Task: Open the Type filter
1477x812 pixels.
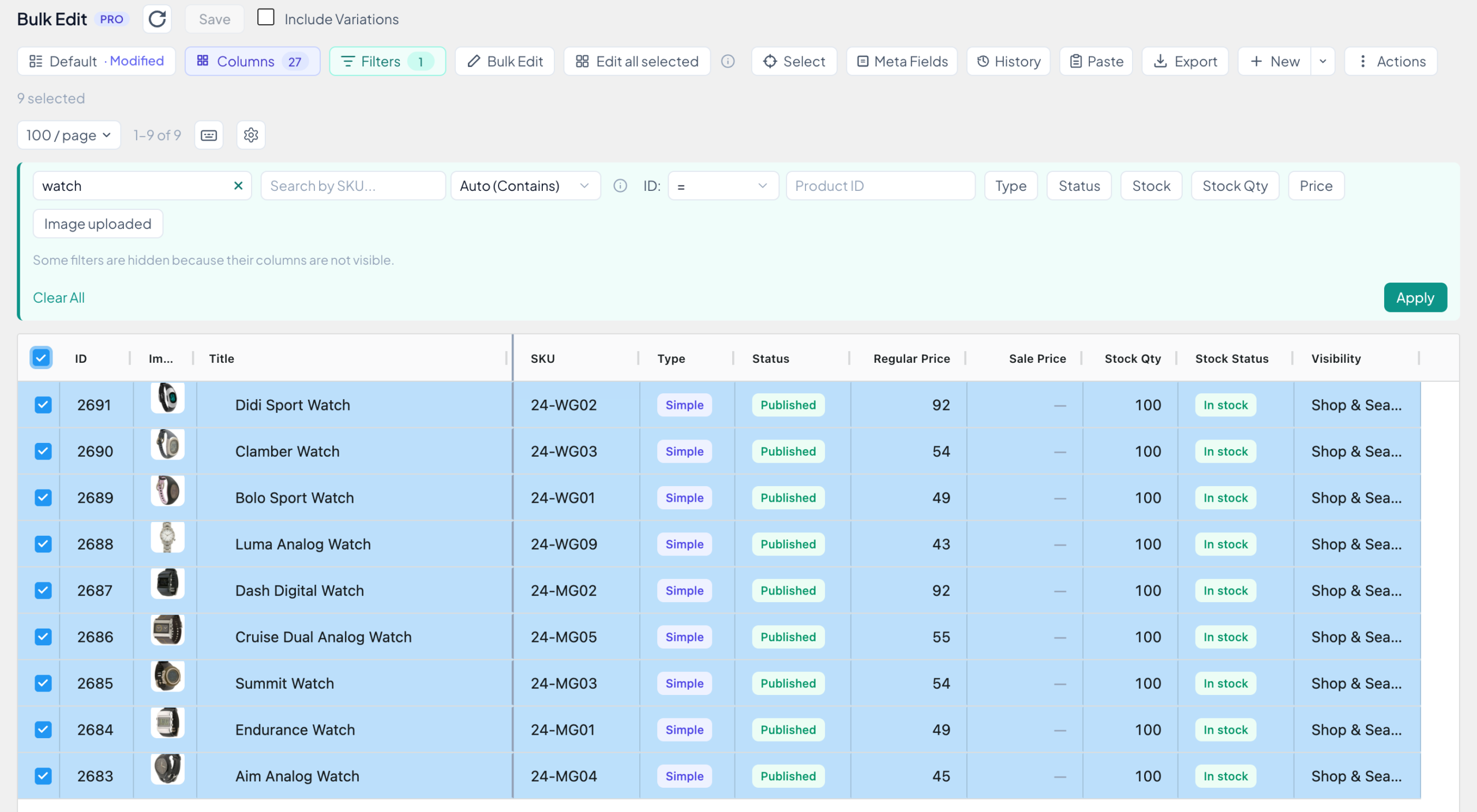Action: coord(1011,186)
